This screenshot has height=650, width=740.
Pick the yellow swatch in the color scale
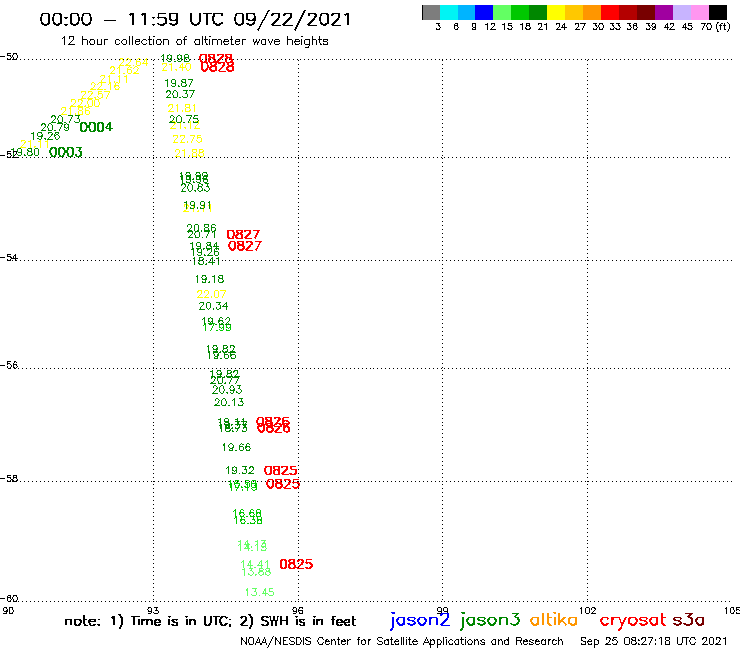(x=556, y=12)
